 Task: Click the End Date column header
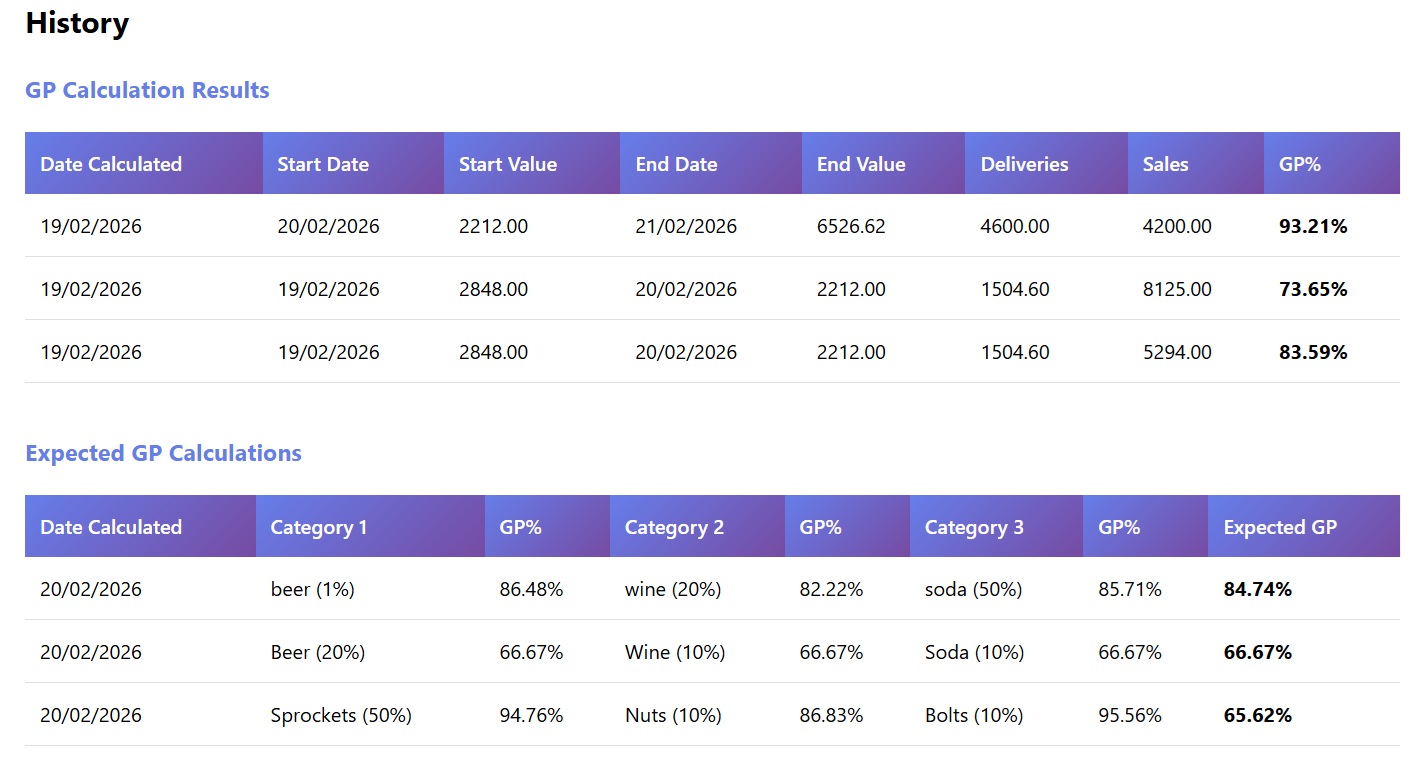(x=675, y=163)
